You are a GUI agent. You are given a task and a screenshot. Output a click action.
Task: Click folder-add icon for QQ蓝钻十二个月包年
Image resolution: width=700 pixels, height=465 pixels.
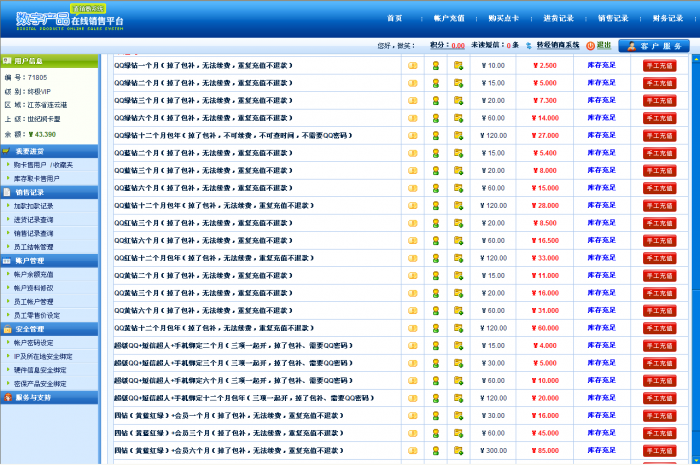click(x=458, y=206)
